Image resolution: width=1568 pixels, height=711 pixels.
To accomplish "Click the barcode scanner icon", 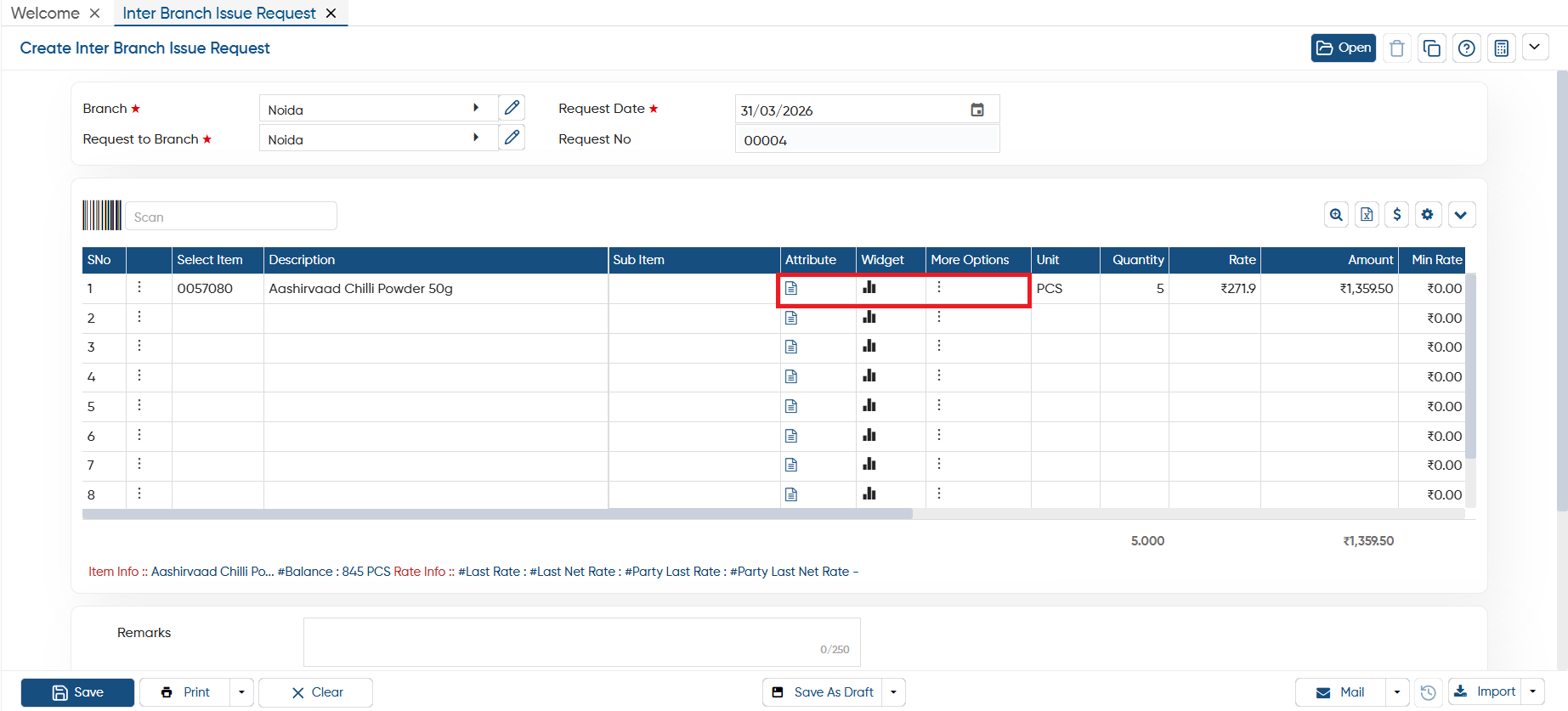I will [x=102, y=215].
